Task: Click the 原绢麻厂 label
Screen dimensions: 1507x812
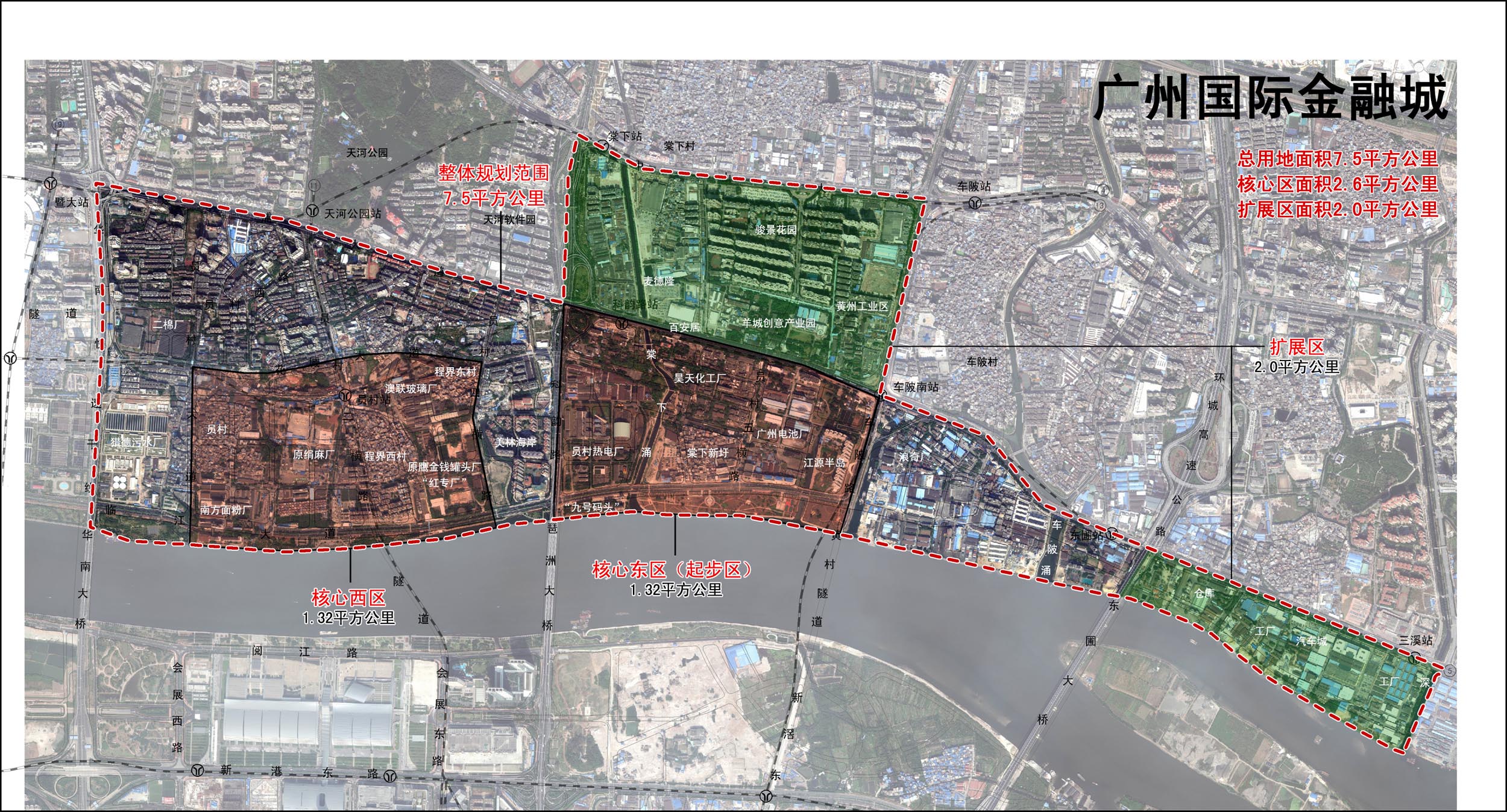Action: 313,455
